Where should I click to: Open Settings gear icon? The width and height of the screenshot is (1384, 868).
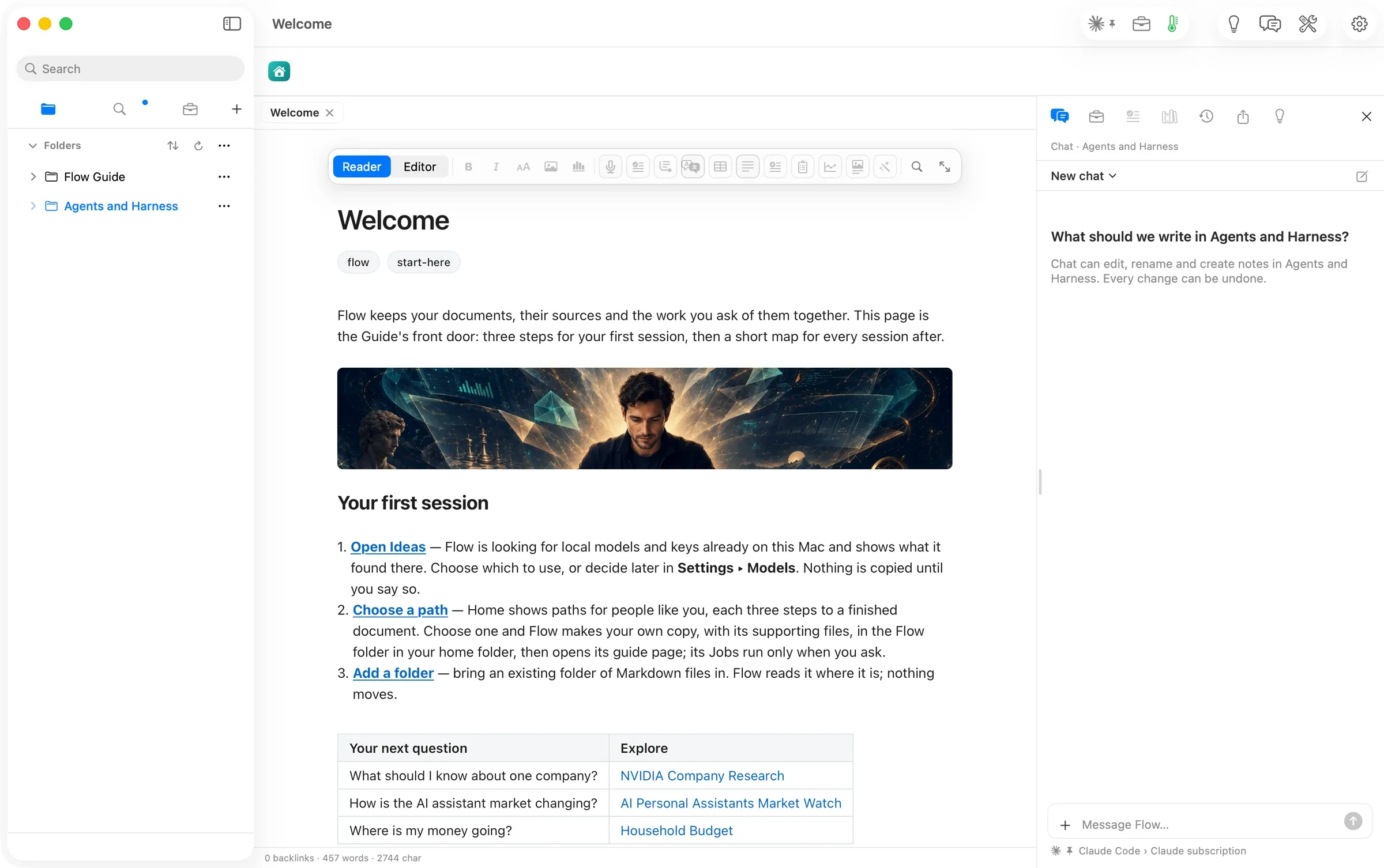1359,24
